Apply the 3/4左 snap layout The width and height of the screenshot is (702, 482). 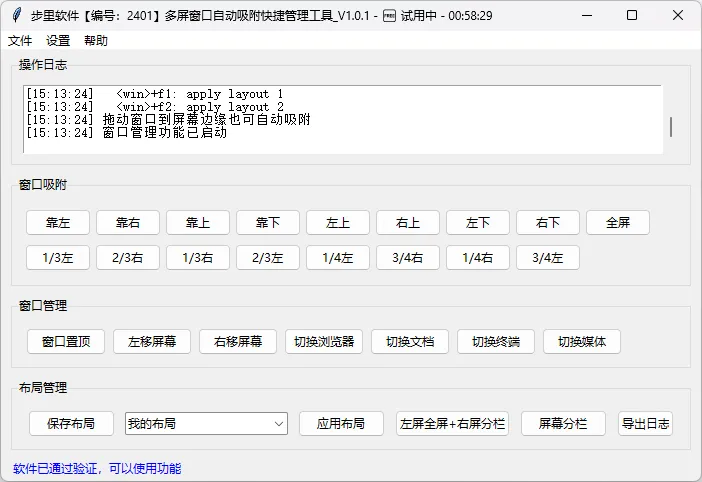548,257
